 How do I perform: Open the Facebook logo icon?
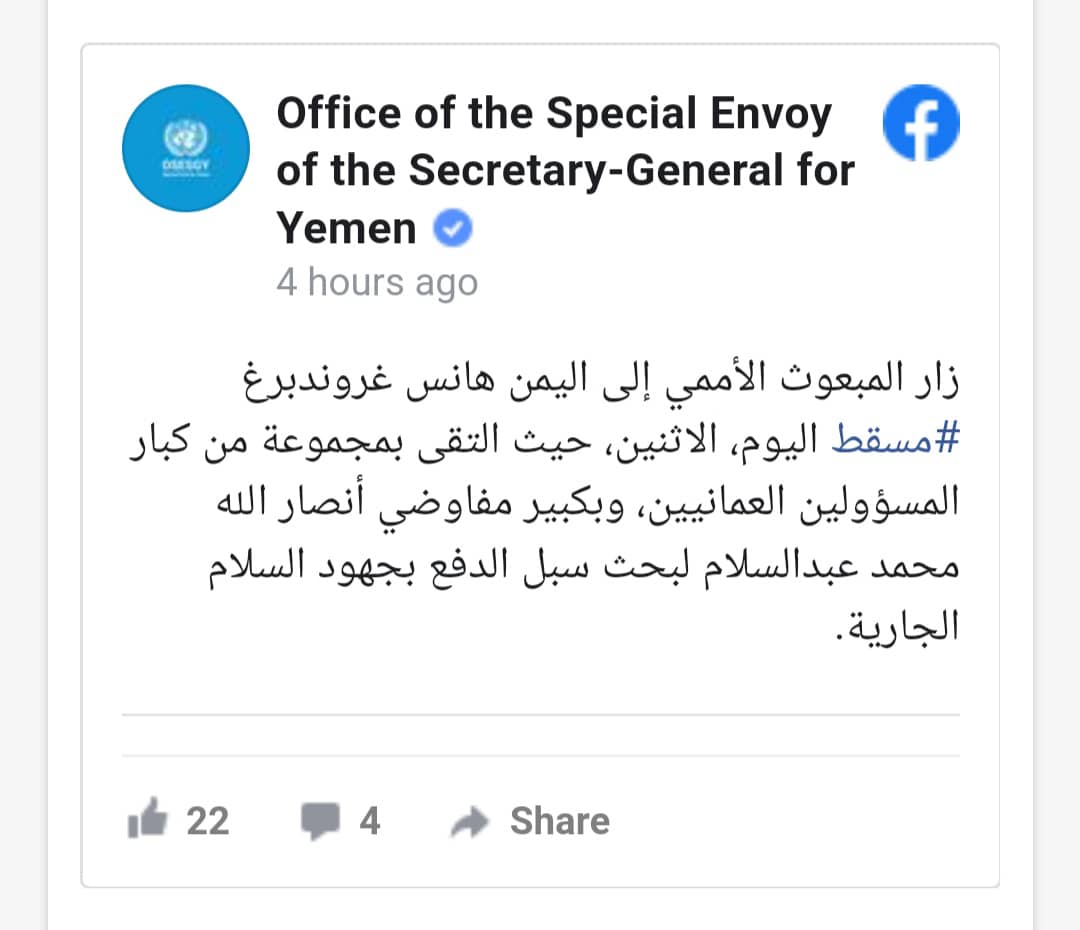coord(921,123)
